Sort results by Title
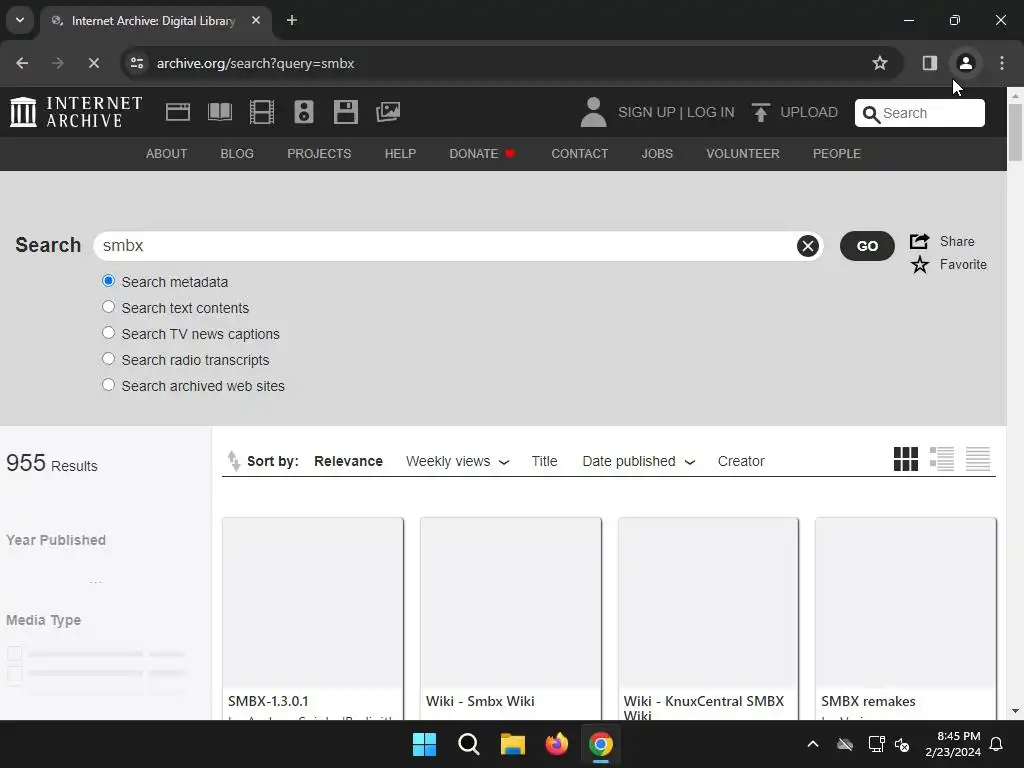 coord(544,461)
